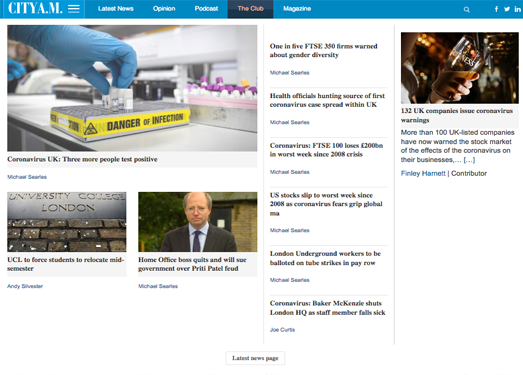This screenshot has width=523, height=375.
Task: Open the Magazine menu item
Action: point(297,9)
